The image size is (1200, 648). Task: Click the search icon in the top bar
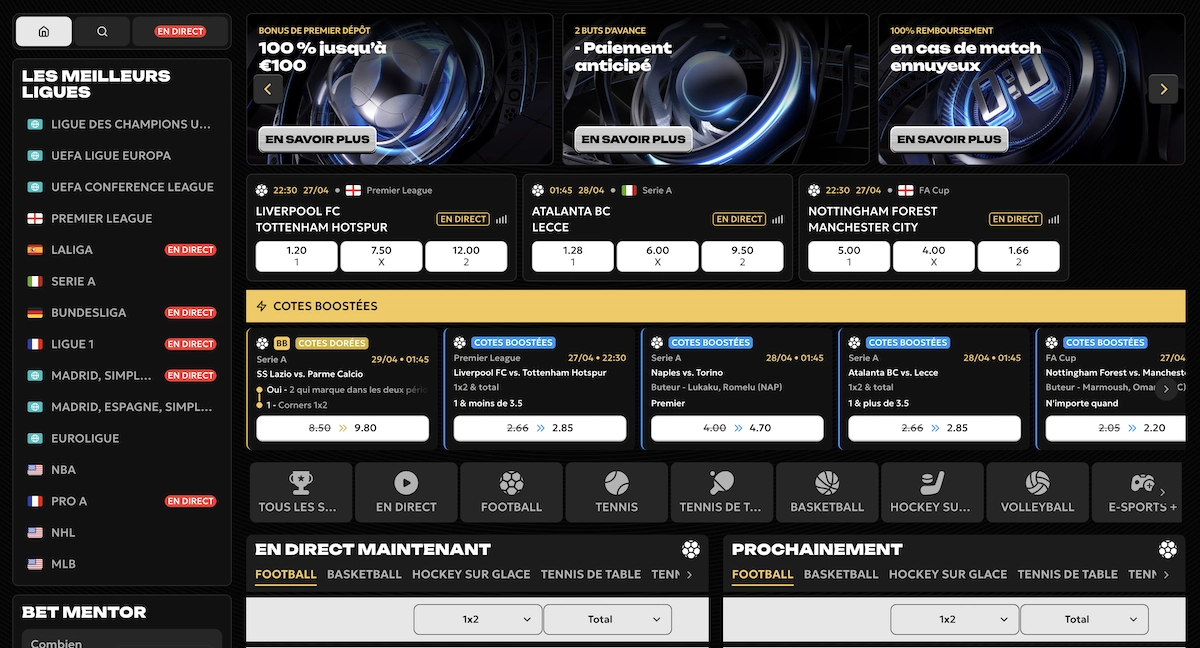tap(101, 31)
